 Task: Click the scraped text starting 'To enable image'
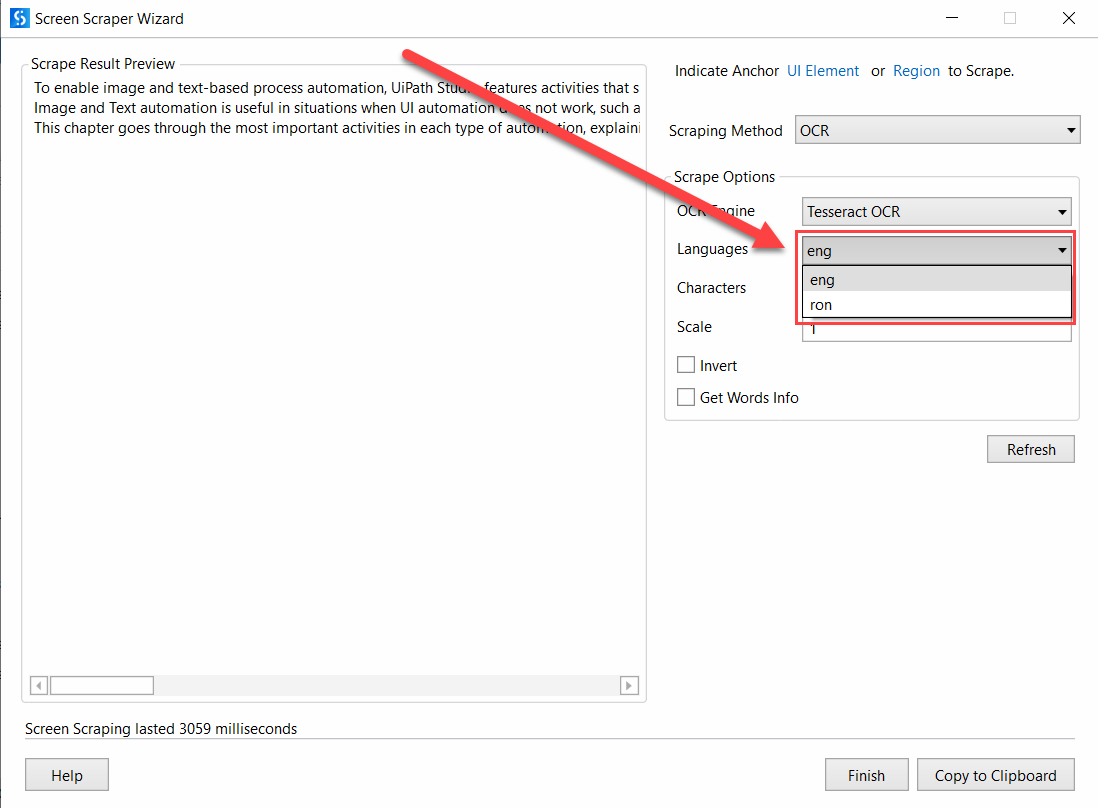click(x=336, y=88)
